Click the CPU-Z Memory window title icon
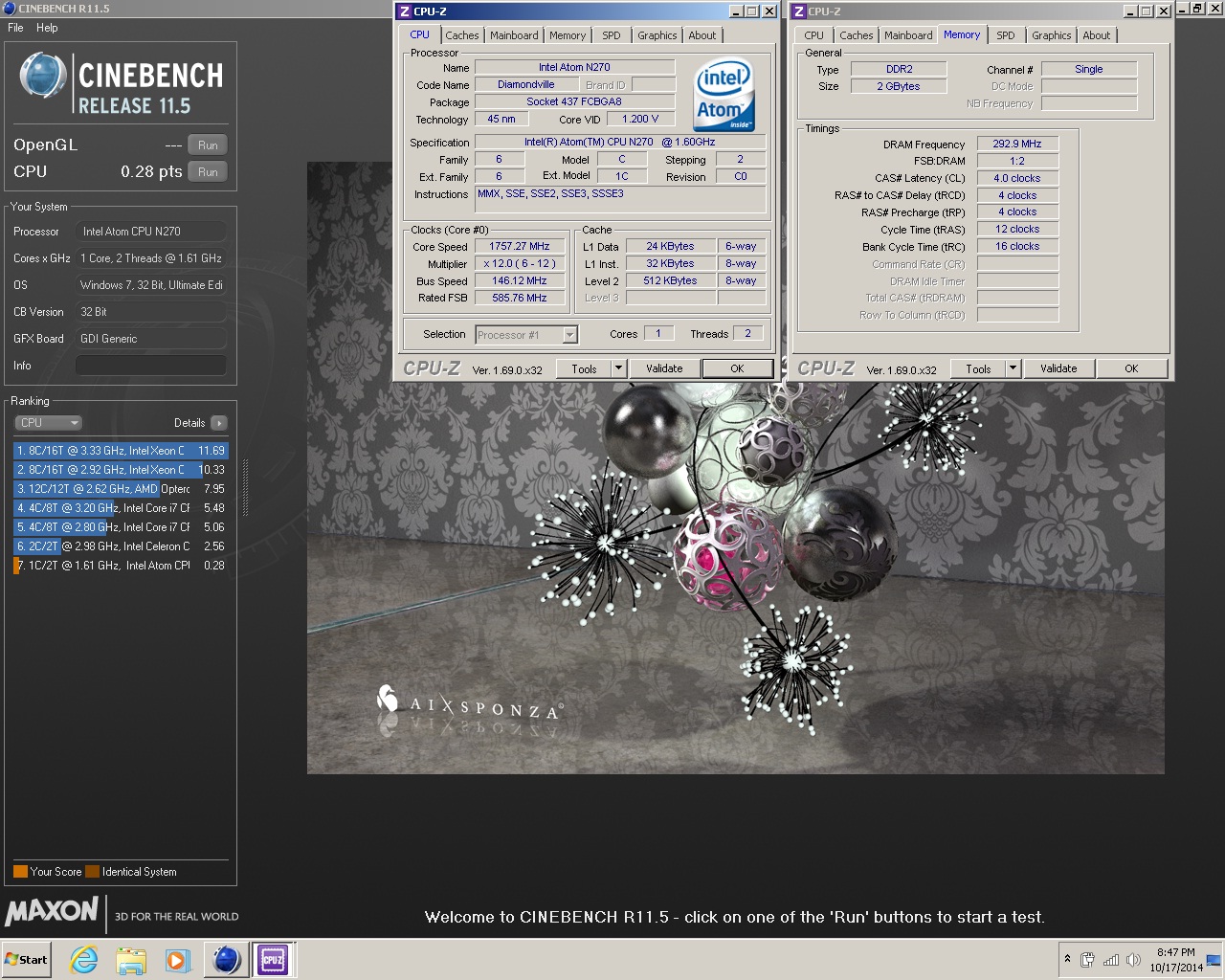 (x=798, y=11)
